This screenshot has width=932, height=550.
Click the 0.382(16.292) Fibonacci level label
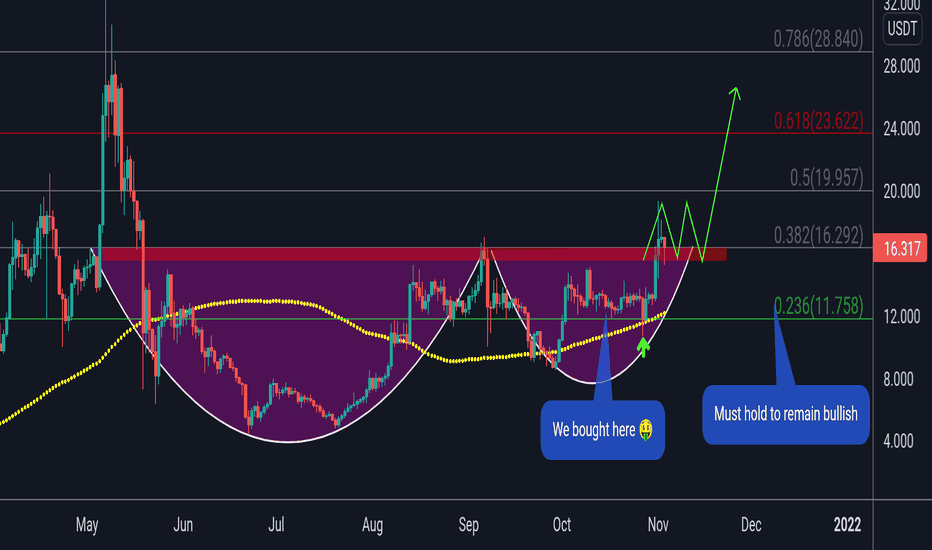[x=818, y=235]
